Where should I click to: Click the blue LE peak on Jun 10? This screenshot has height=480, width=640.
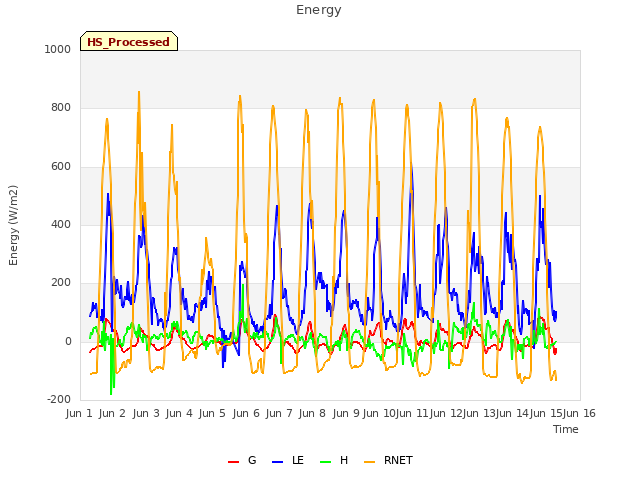coord(411,165)
